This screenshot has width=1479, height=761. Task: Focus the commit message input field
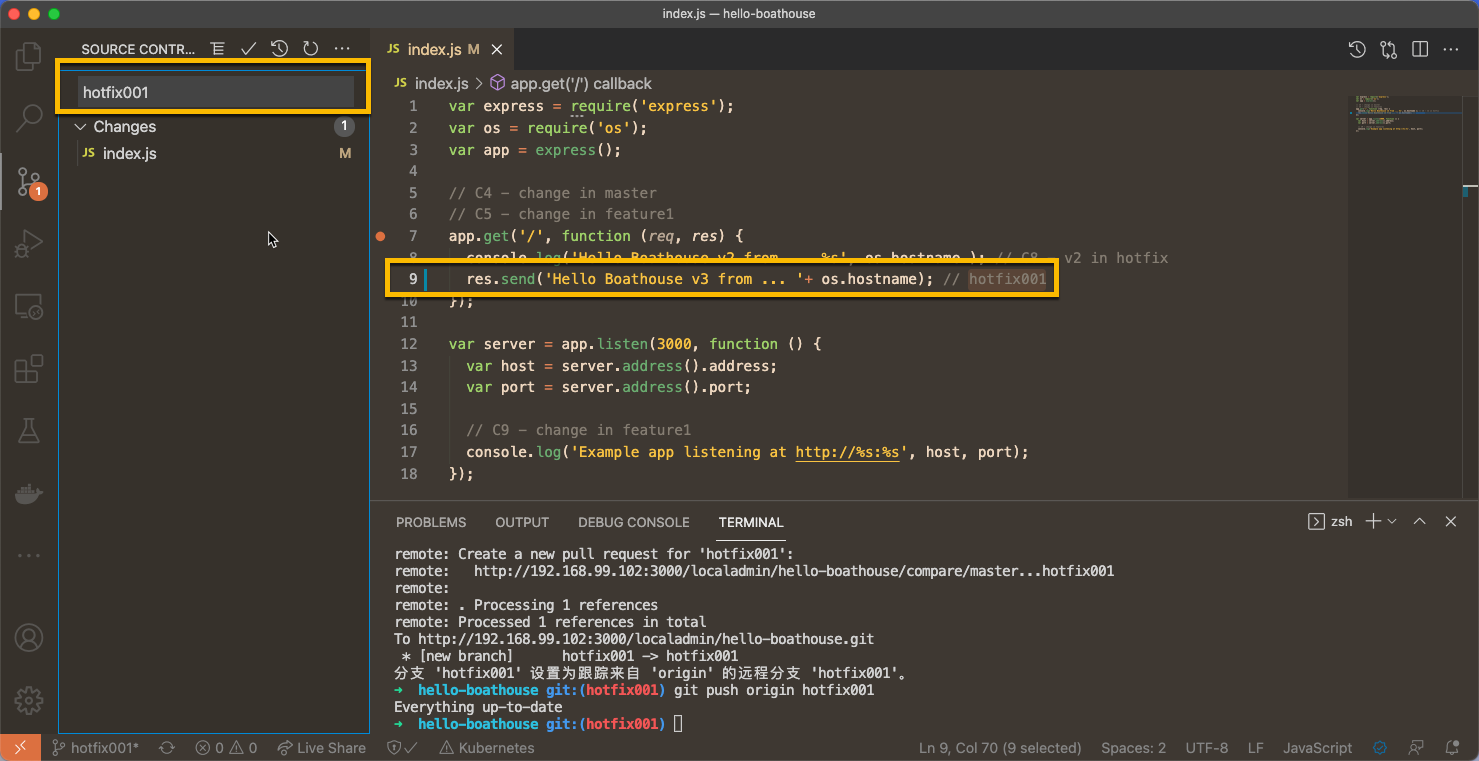pyautogui.click(x=216, y=92)
